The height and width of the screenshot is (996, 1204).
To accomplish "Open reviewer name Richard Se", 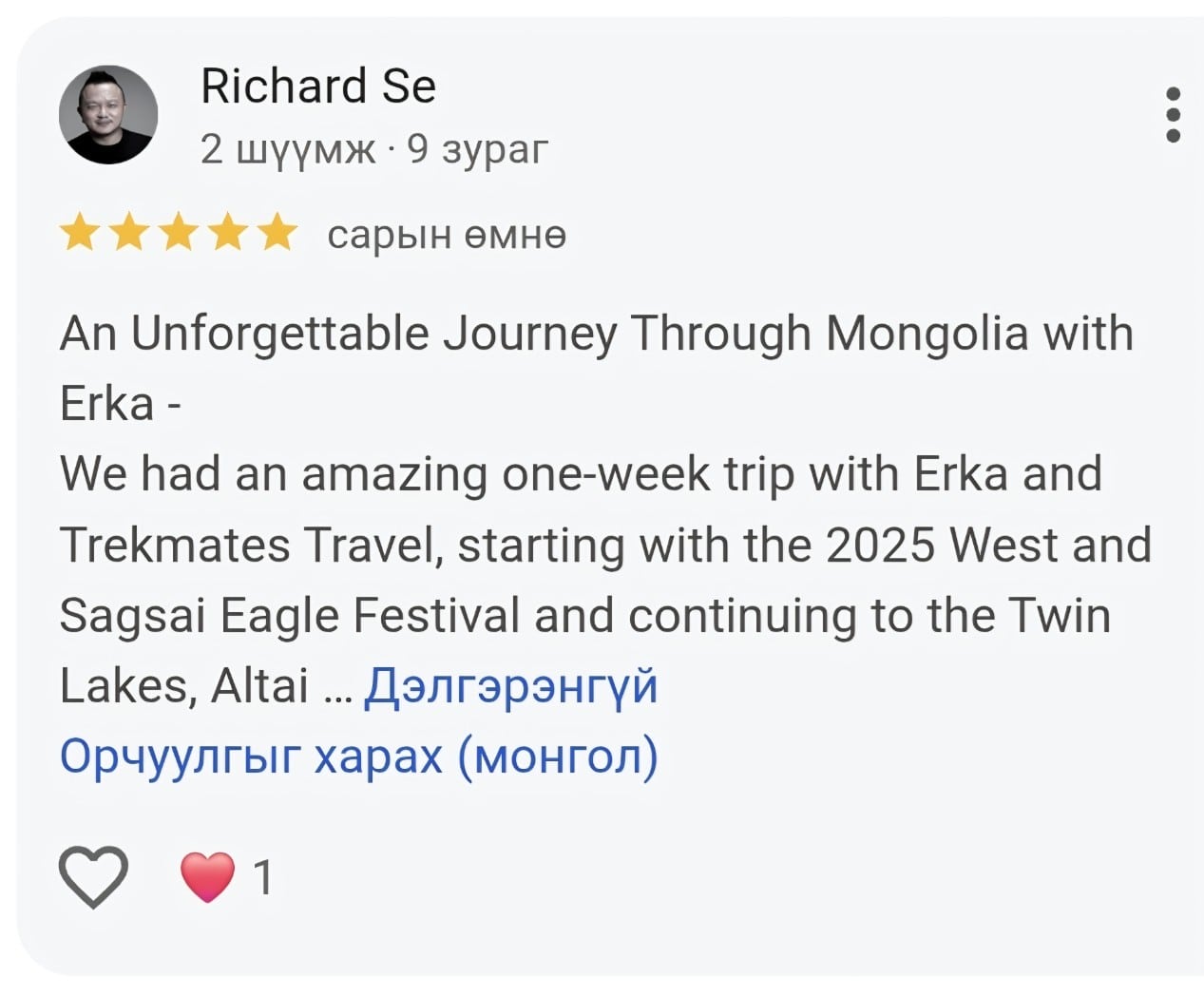I will (317, 85).
